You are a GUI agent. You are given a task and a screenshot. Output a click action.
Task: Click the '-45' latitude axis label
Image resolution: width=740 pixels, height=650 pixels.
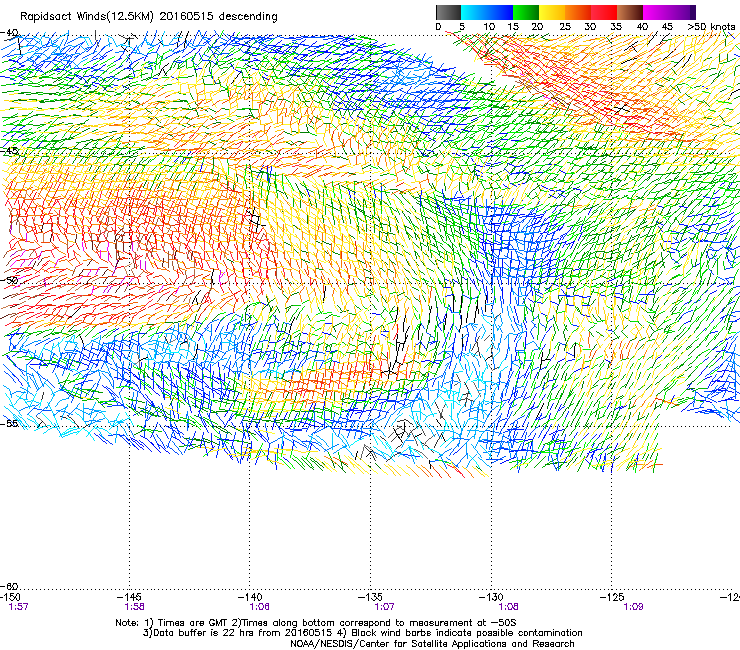point(9,151)
